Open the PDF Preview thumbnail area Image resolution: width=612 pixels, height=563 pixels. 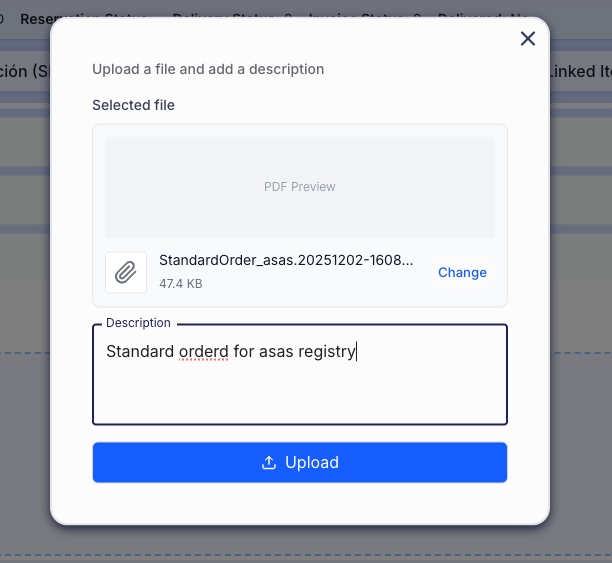pos(300,187)
